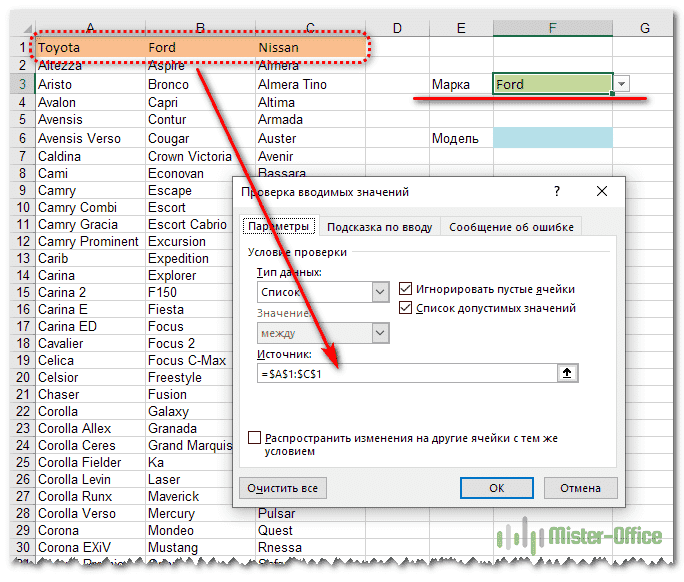Click the Источник formula input field

coord(406,373)
